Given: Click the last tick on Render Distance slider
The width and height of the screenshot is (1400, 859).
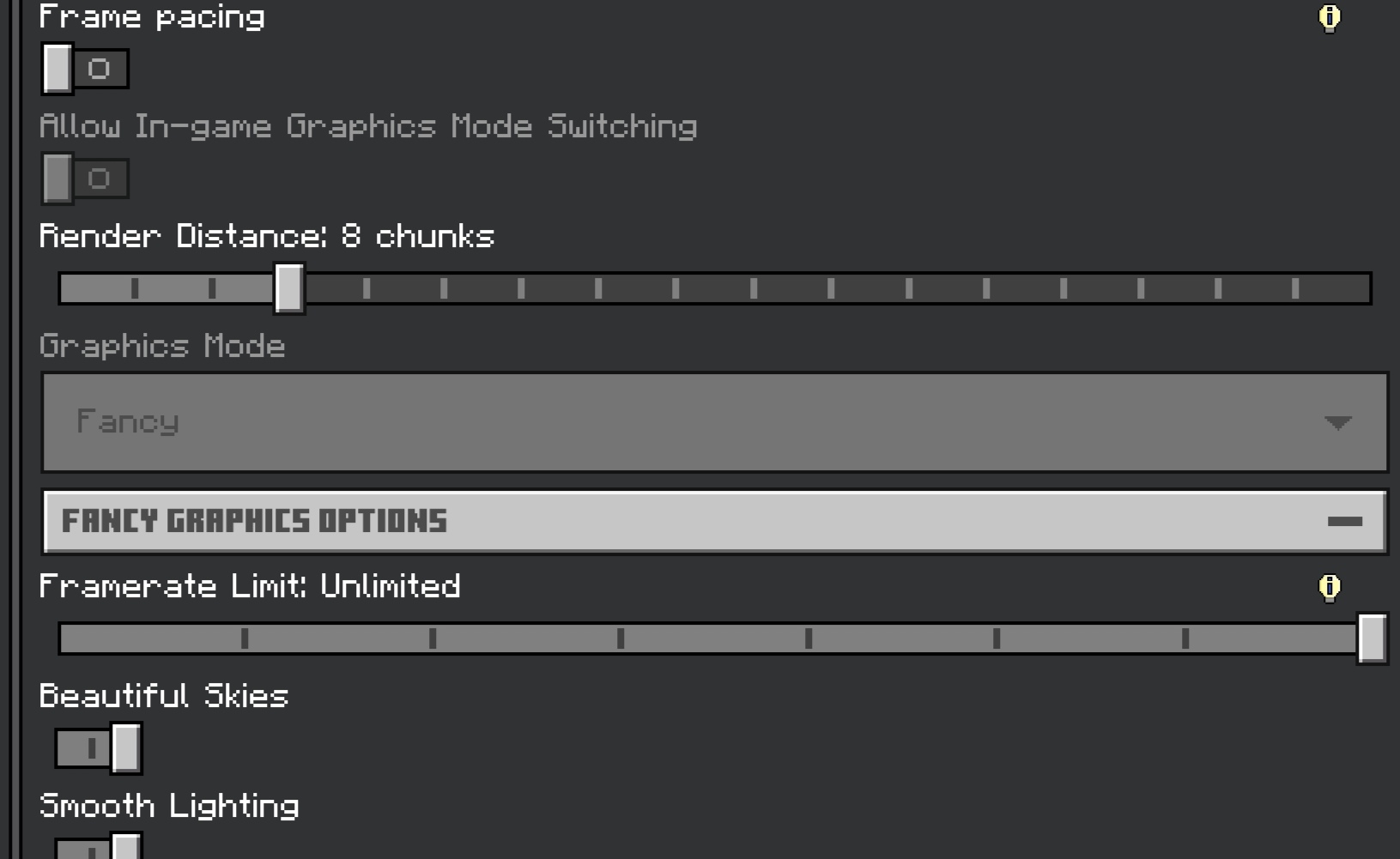Looking at the screenshot, I should [1295, 288].
